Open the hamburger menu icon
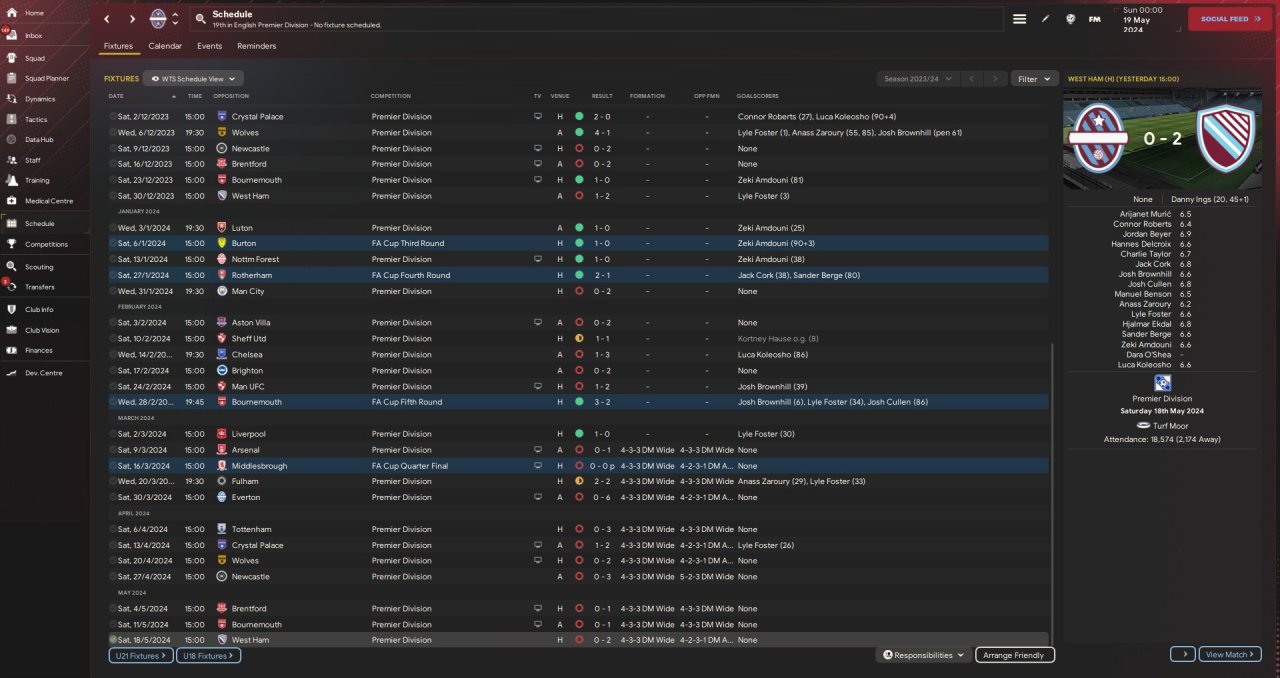 point(1019,19)
